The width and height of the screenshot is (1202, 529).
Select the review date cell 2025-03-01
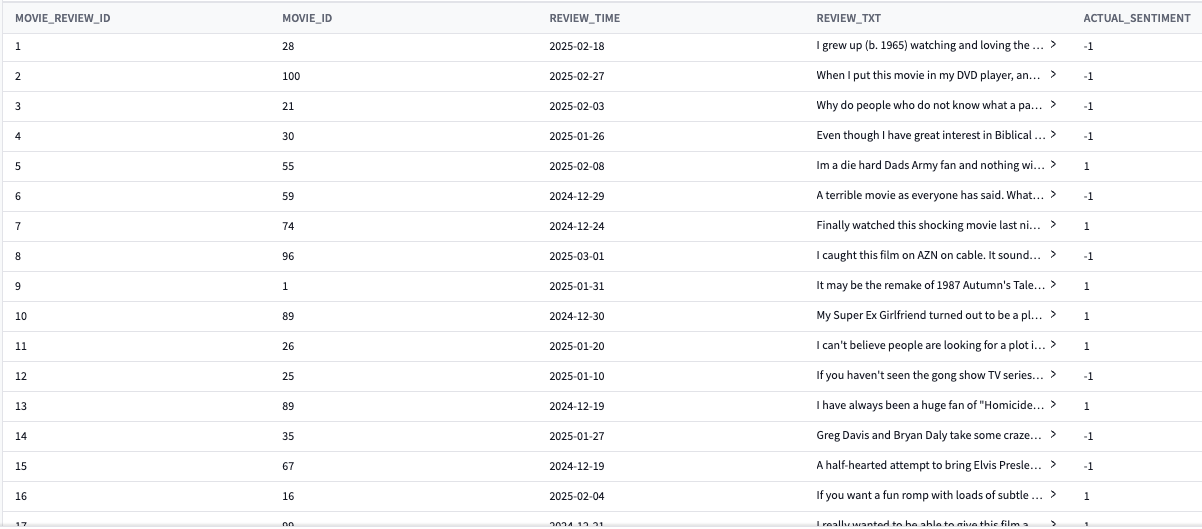tap(577, 256)
